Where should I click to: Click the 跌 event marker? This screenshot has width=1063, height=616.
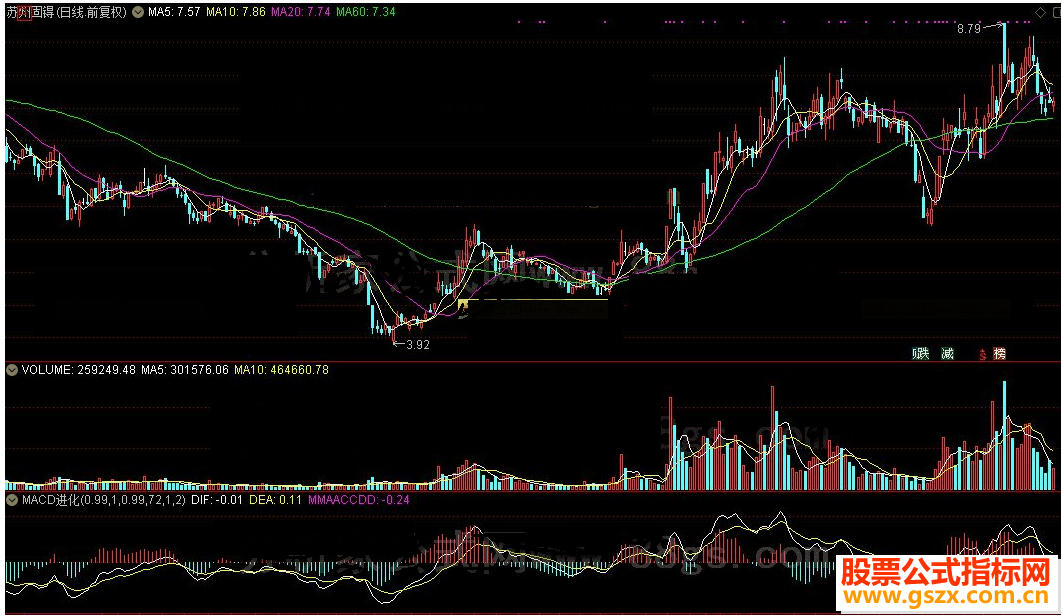click(921, 353)
